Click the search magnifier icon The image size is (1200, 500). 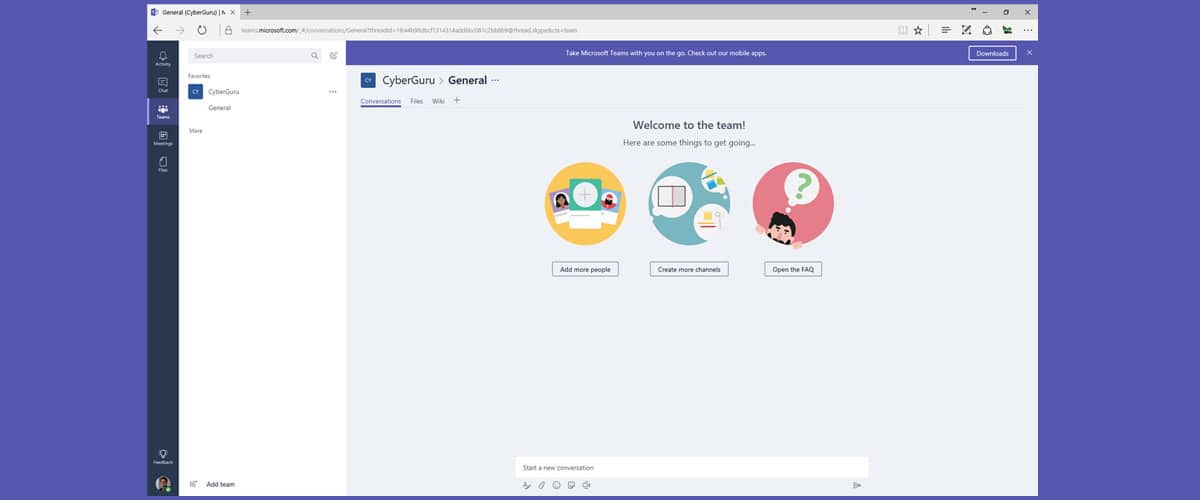(x=315, y=56)
